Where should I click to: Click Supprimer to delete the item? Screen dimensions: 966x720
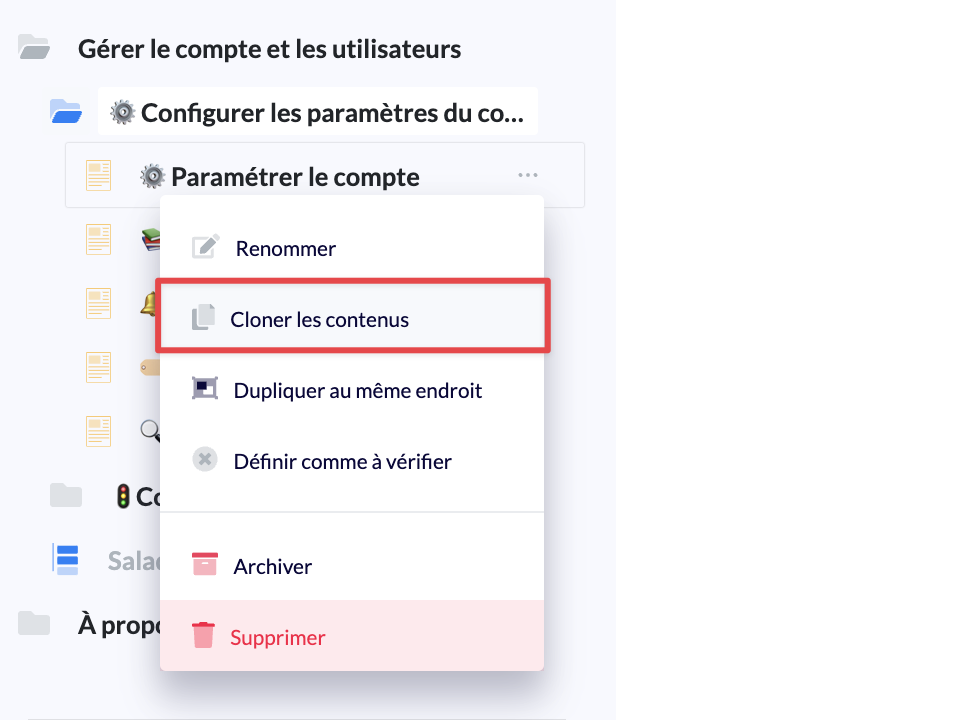(277, 637)
